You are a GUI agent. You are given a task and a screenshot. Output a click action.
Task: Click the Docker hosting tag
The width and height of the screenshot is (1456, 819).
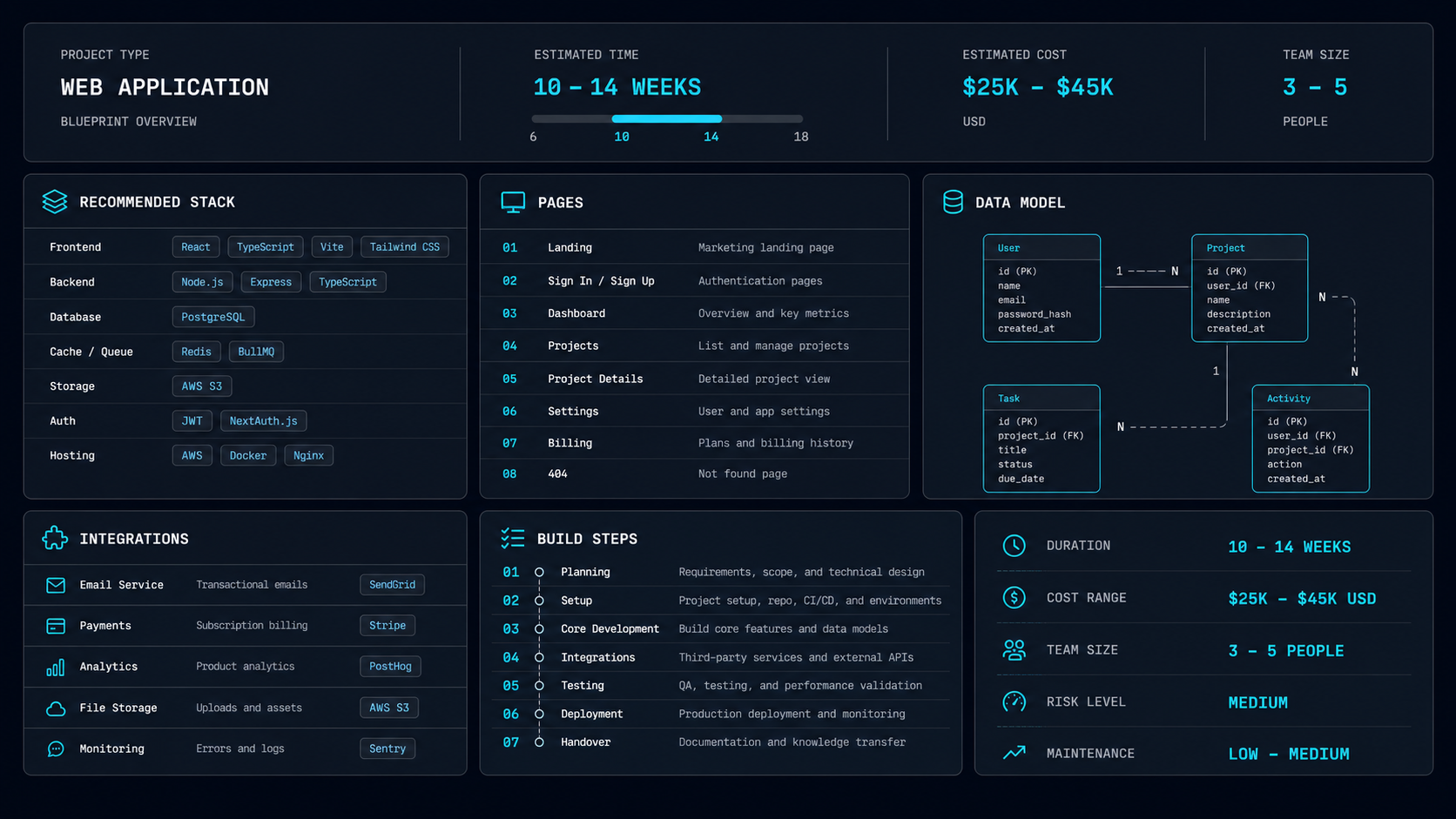pyautogui.click(x=248, y=455)
